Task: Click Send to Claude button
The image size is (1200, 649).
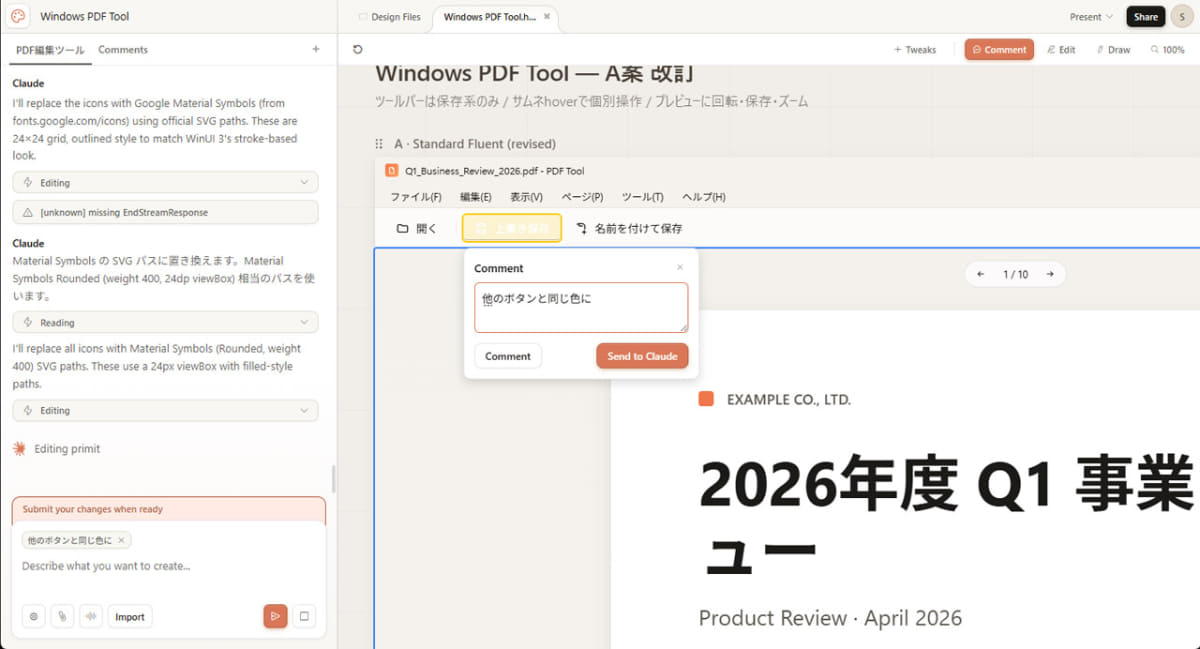Action: point(642,356)
